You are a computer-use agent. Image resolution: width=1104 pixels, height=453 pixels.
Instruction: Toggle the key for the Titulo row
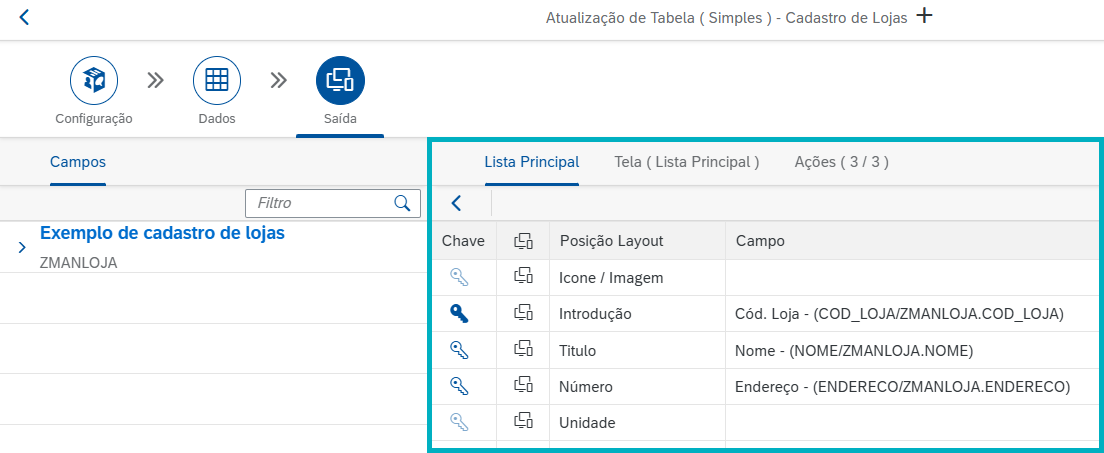(459, 349)
